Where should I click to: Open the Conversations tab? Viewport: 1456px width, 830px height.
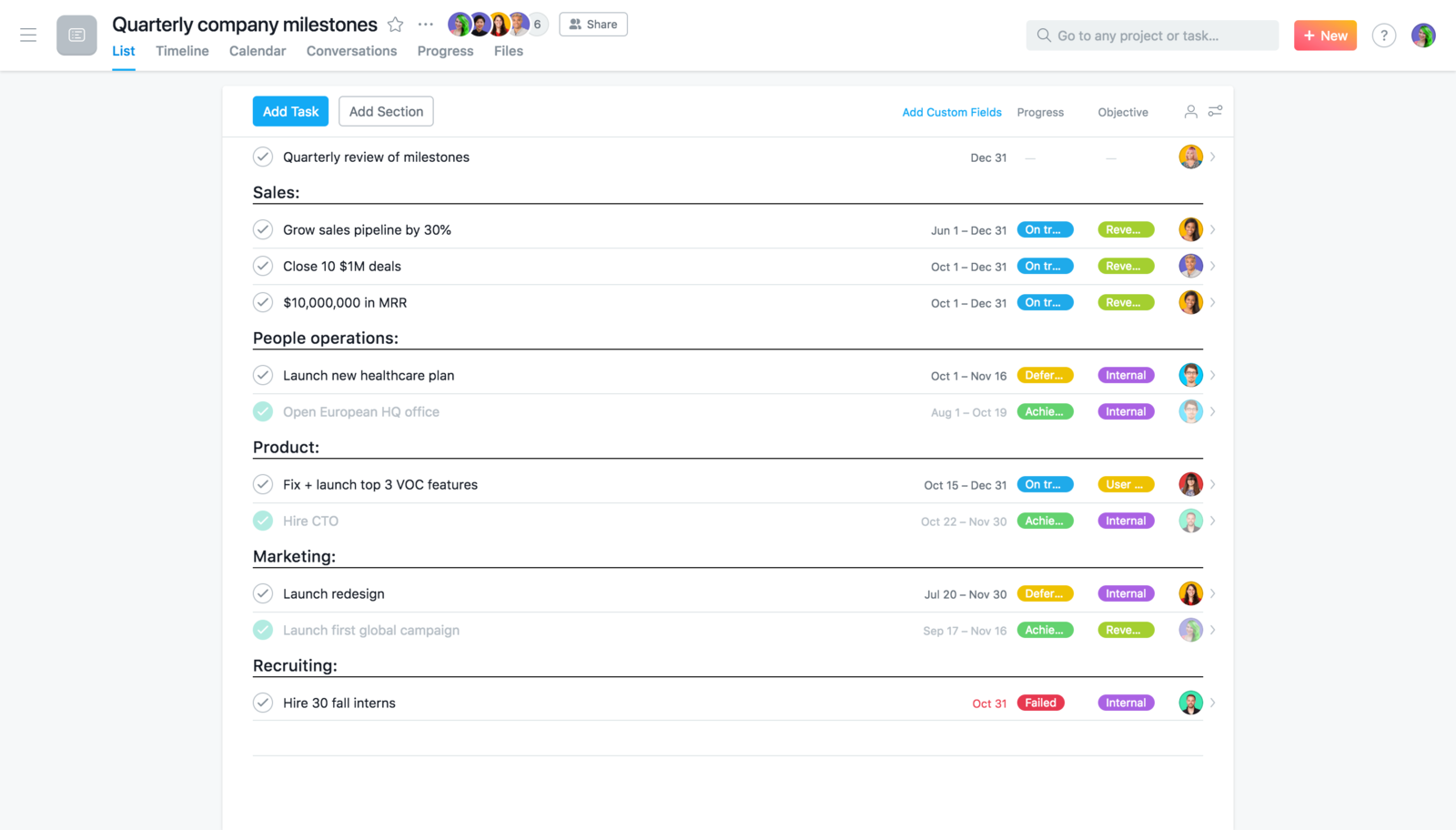coord(351,51)
